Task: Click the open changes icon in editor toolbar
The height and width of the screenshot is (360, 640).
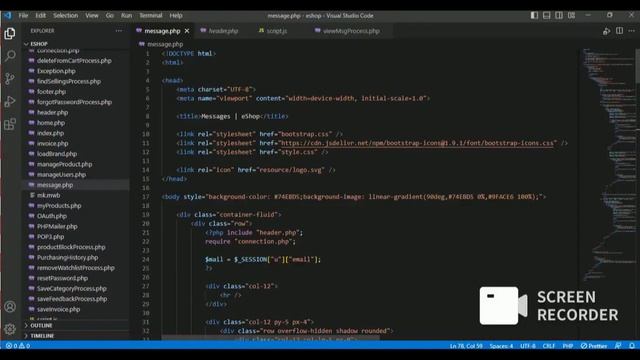Action: pyautogui.click(x=607, y=31)
